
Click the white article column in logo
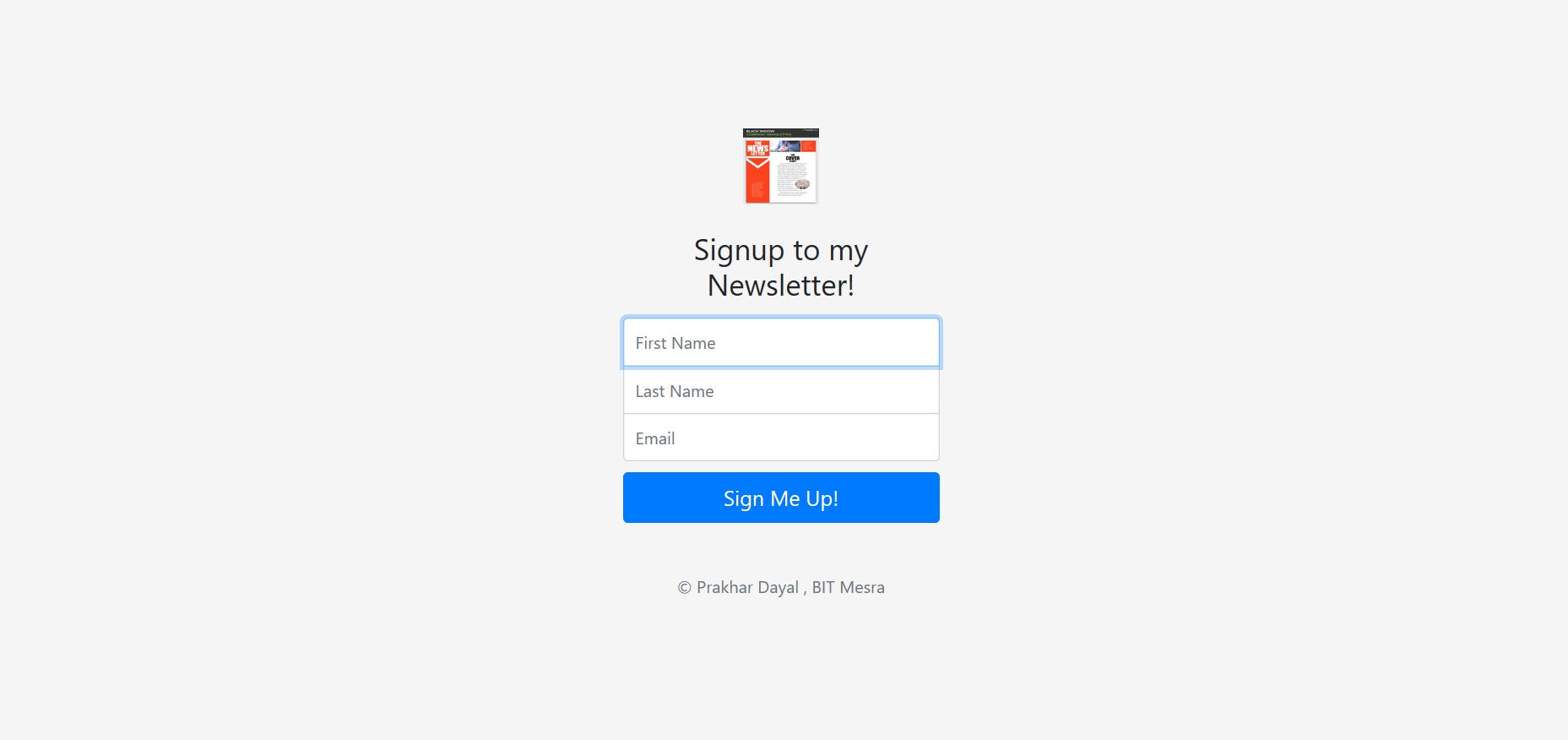793,177
